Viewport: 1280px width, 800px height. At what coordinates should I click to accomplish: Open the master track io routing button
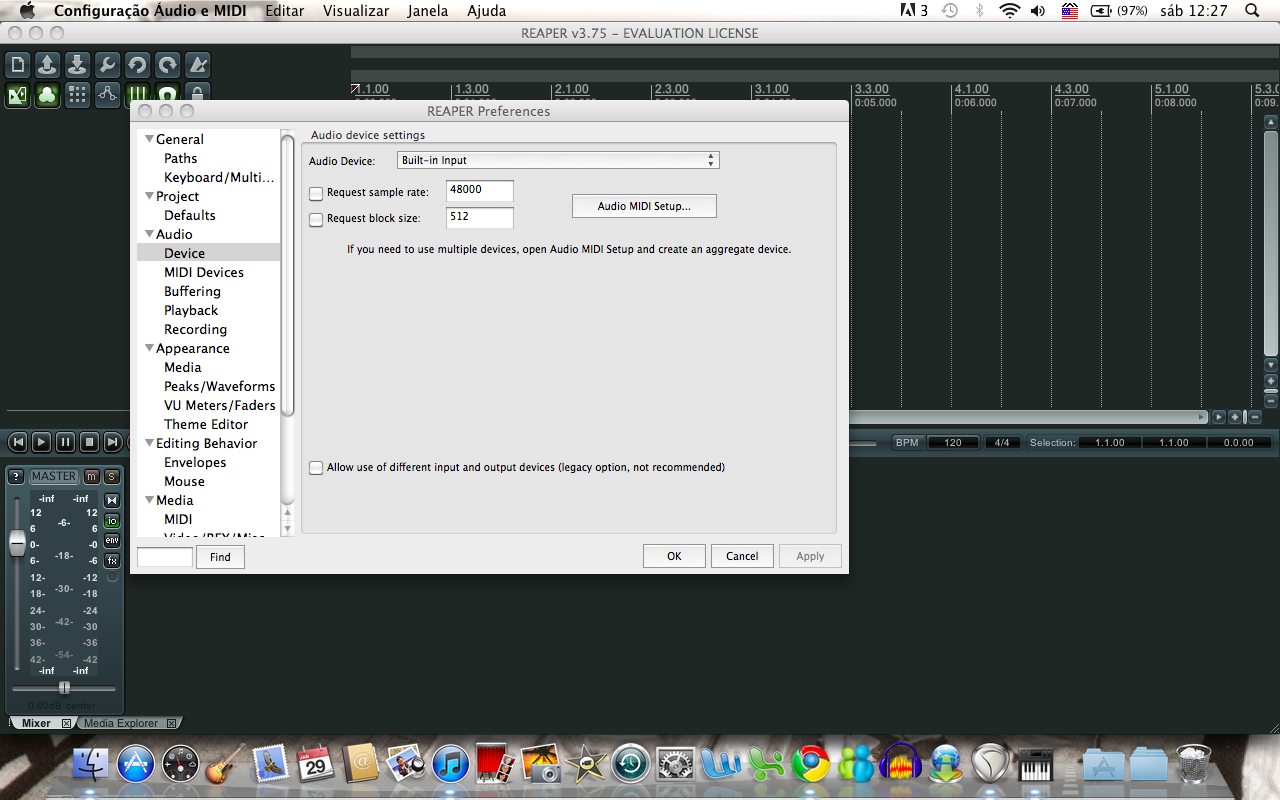click(x=112, y=521)
